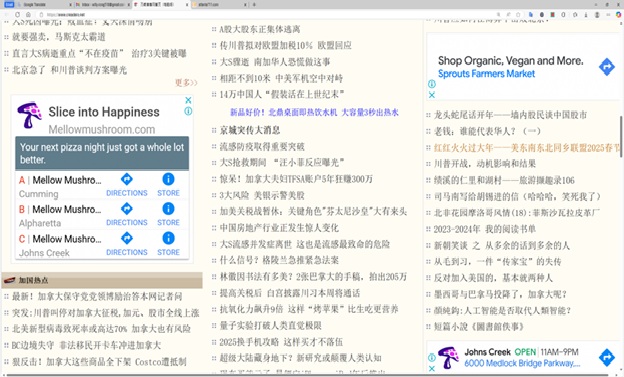Close the bottom Johns Creek banner ad

[x=432, y=369]
